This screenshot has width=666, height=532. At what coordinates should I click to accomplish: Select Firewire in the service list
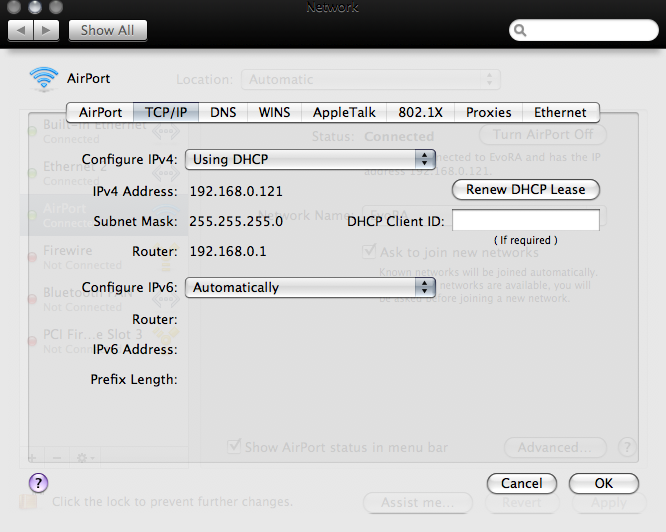(104, 257)
